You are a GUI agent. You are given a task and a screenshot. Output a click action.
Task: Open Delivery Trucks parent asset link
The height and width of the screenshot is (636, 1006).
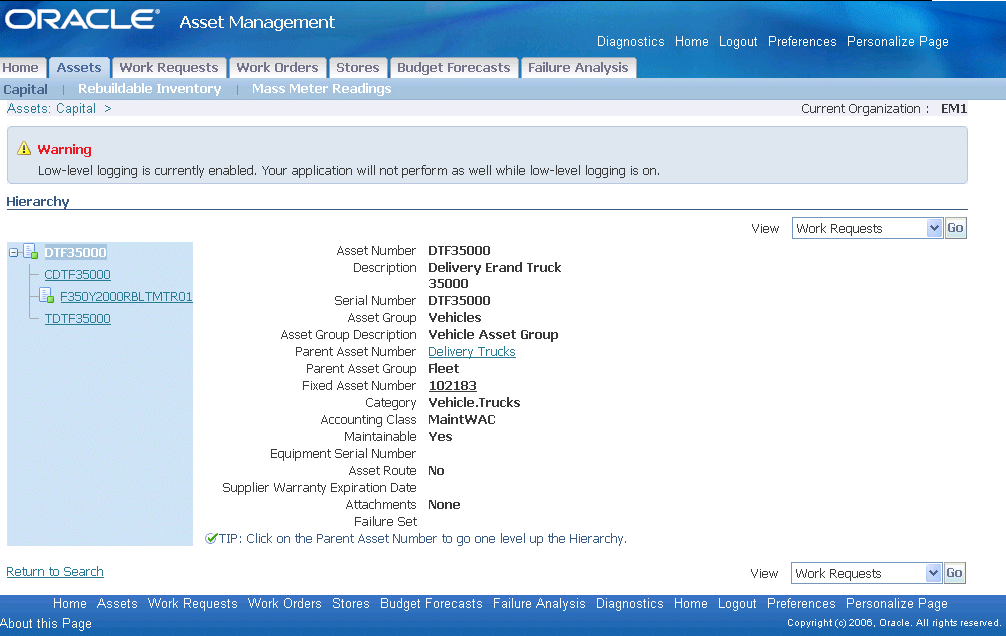click(472, 352)
